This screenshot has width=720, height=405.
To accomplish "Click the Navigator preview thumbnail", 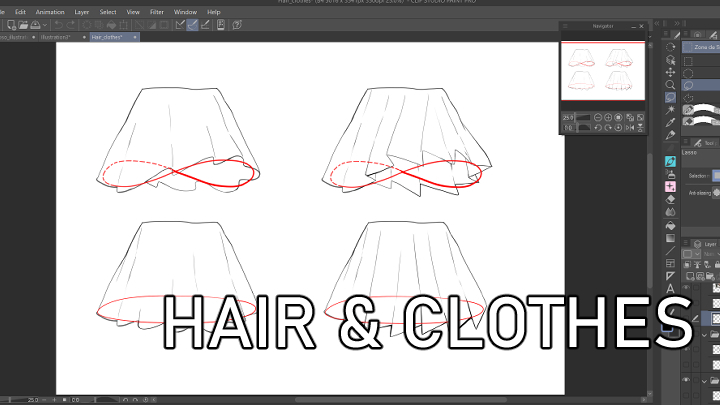I will coord(603,71).
